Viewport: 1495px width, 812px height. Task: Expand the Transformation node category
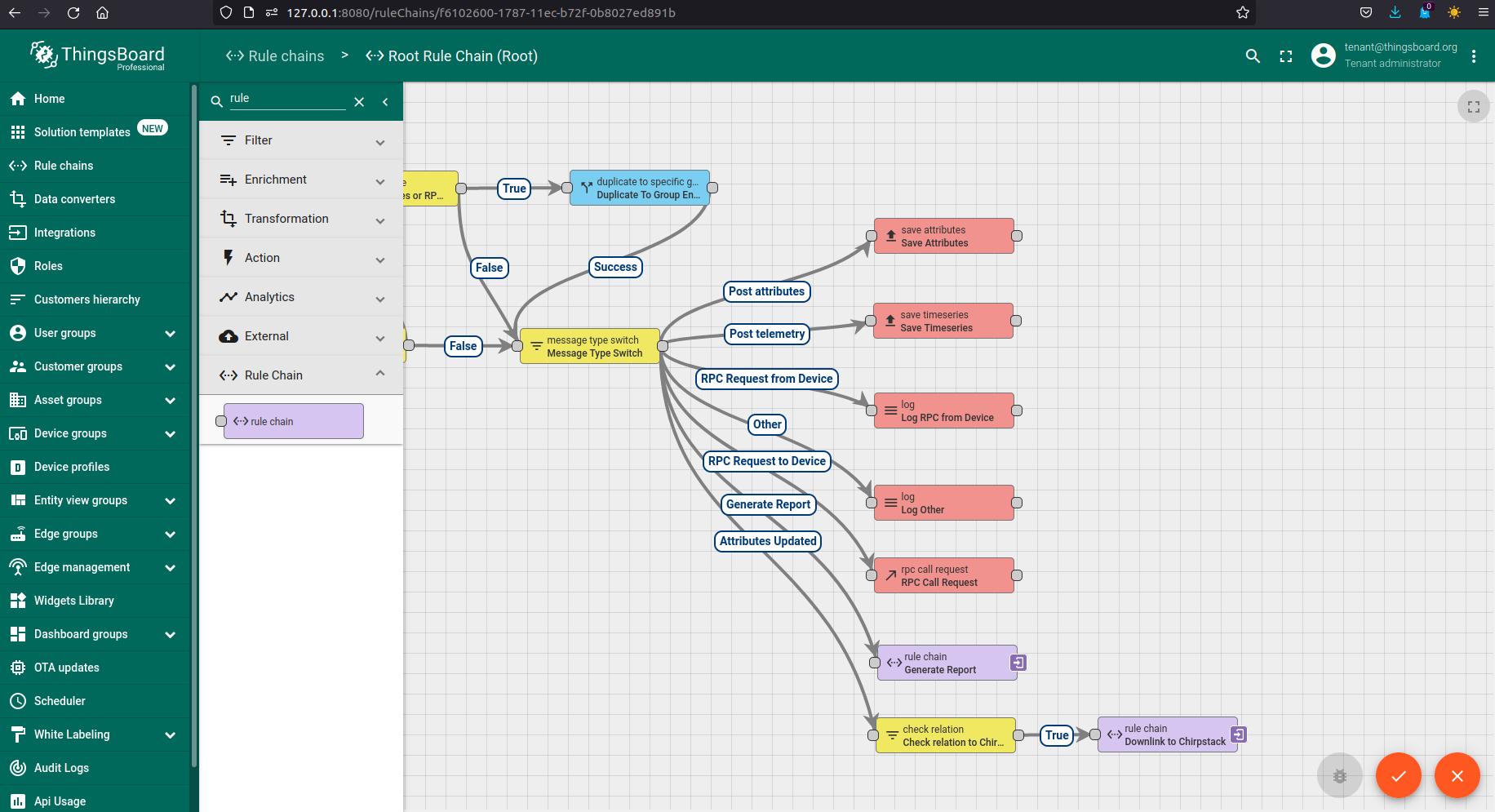click(x=301, y=219)
